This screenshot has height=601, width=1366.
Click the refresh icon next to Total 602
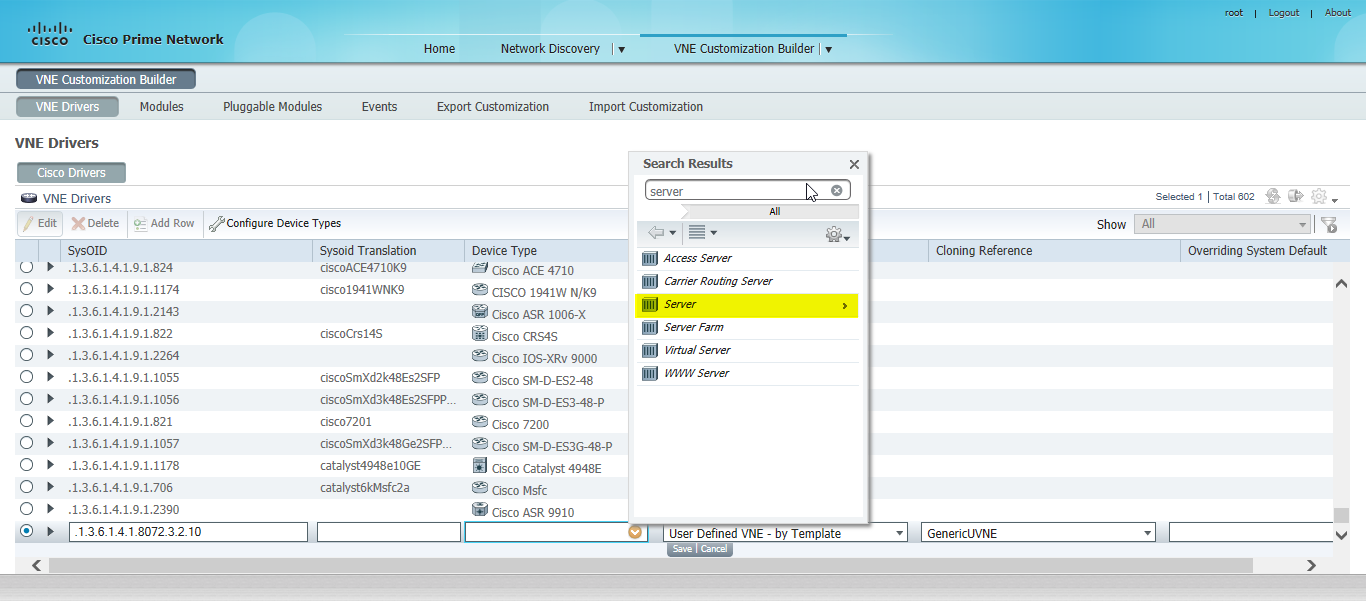(x=1272, y=196)
